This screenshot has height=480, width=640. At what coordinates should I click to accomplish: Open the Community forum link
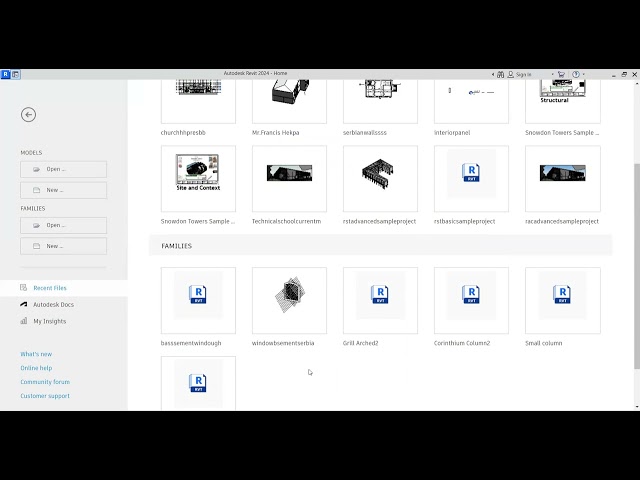click(x=45, y=382)
